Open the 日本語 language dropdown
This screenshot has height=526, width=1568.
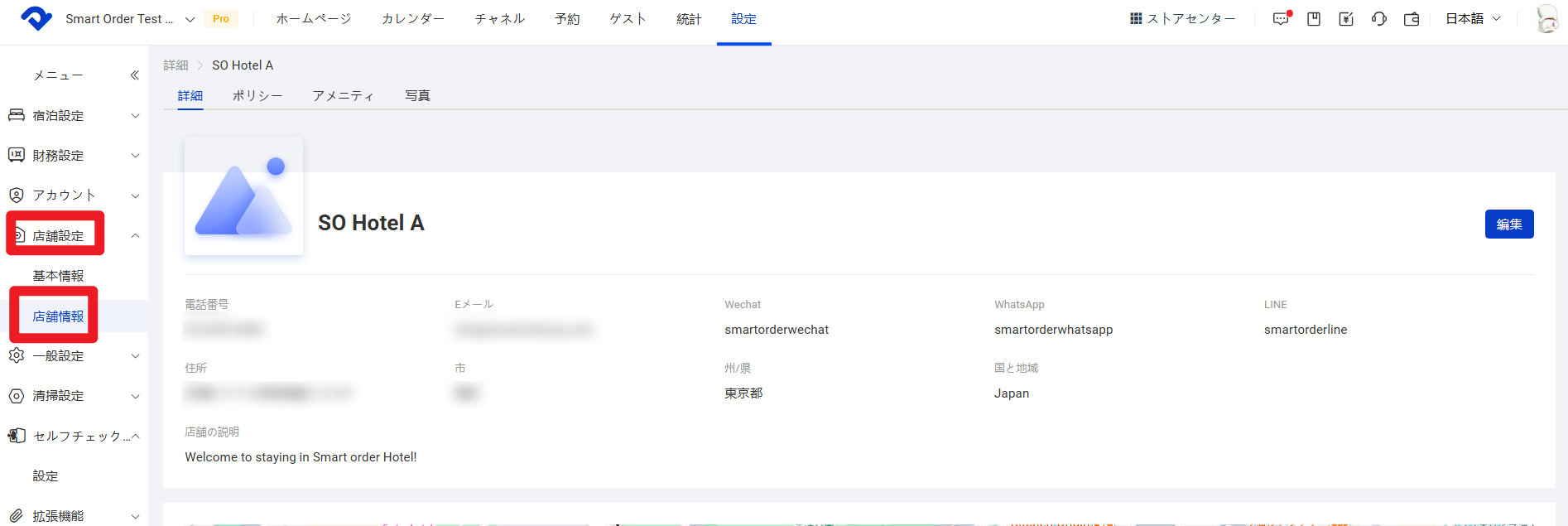pyautogui.click(x=1473, y=19)
